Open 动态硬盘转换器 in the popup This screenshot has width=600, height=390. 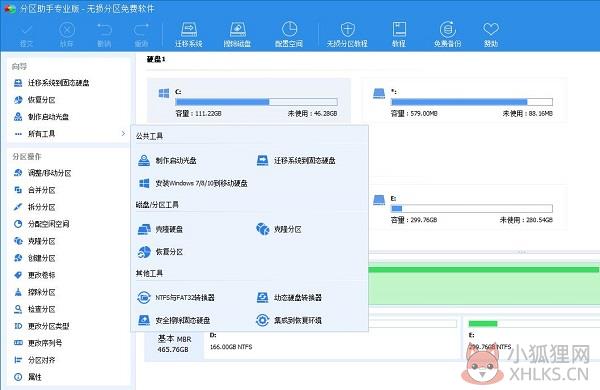pos(289,297)
